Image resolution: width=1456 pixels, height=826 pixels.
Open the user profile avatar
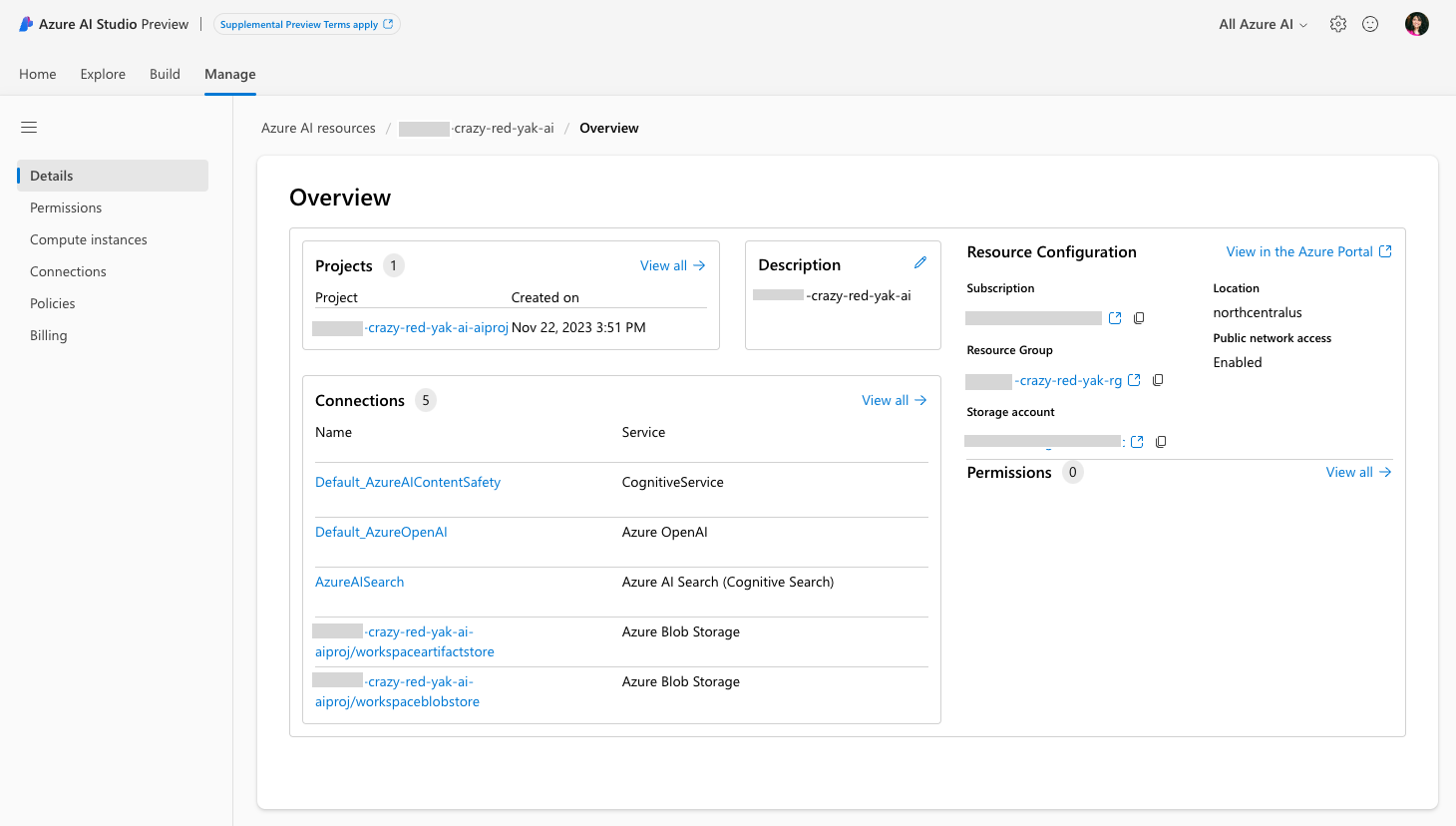[x=1417, y=24]
